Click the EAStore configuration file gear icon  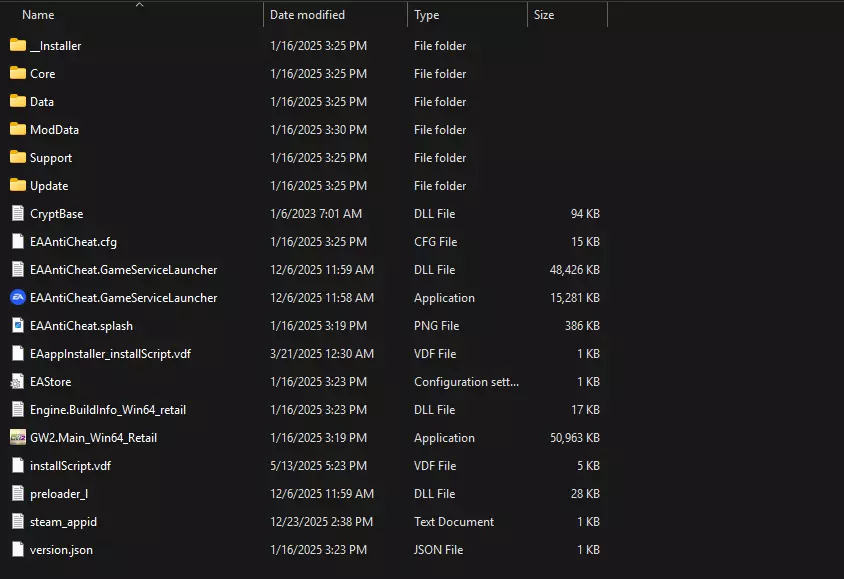17,381
